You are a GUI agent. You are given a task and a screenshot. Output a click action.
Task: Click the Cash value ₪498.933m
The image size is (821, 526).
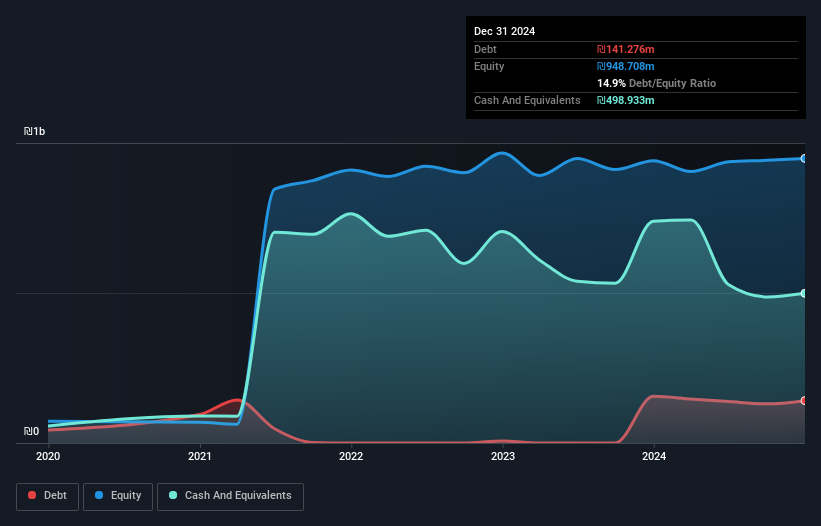click(626, 100)
